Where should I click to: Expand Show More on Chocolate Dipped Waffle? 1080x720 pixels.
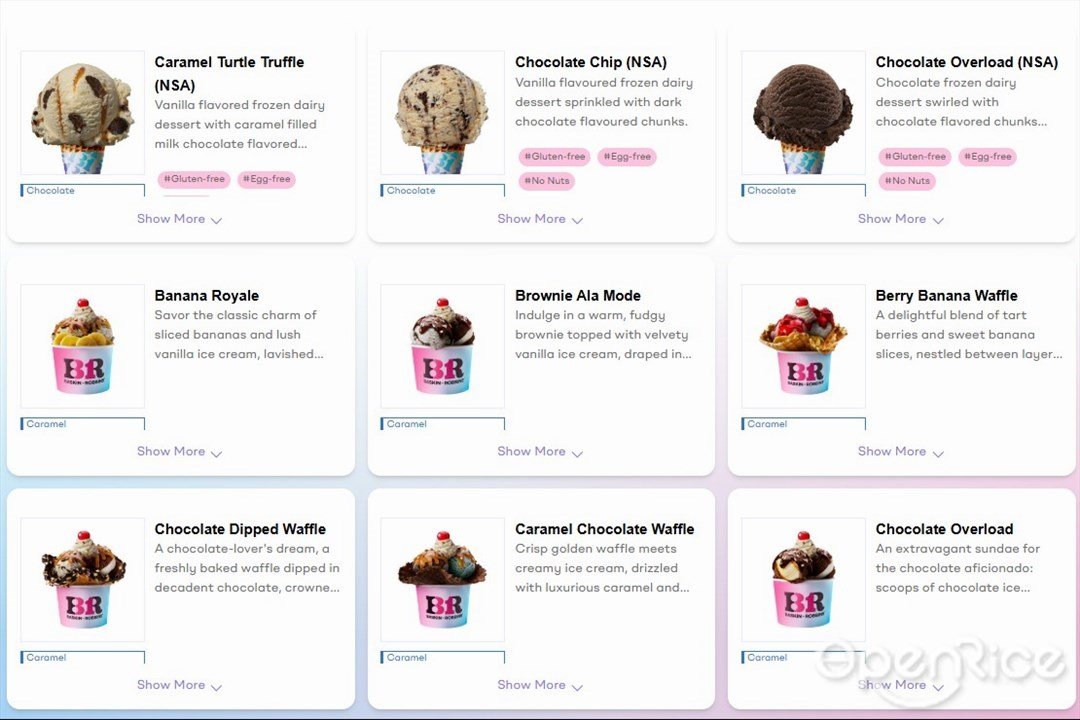coord(179,686)
